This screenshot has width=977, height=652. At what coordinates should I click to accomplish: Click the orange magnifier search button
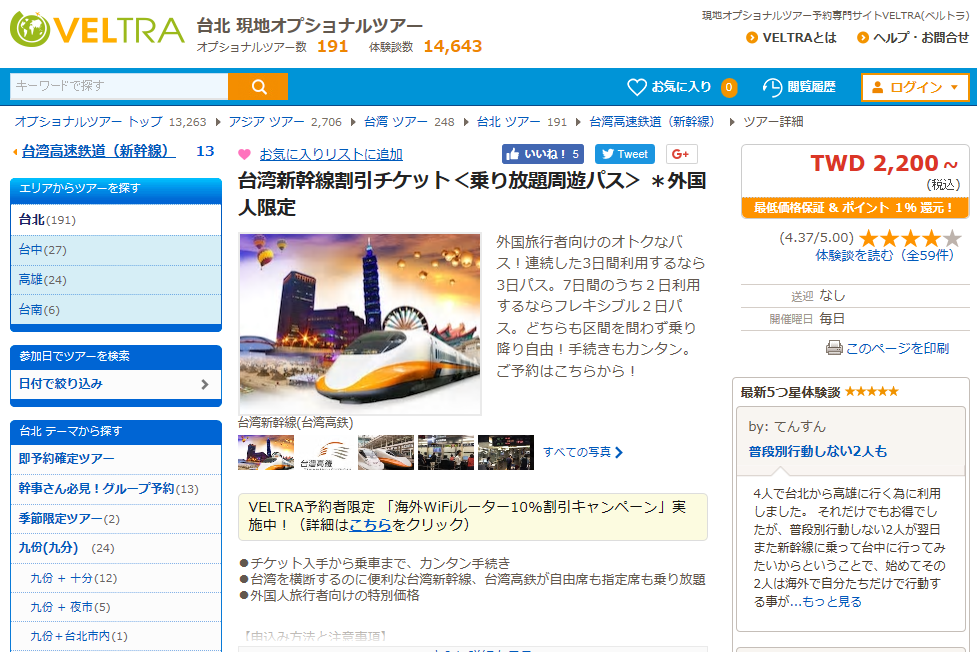click(x=258, y=86)
